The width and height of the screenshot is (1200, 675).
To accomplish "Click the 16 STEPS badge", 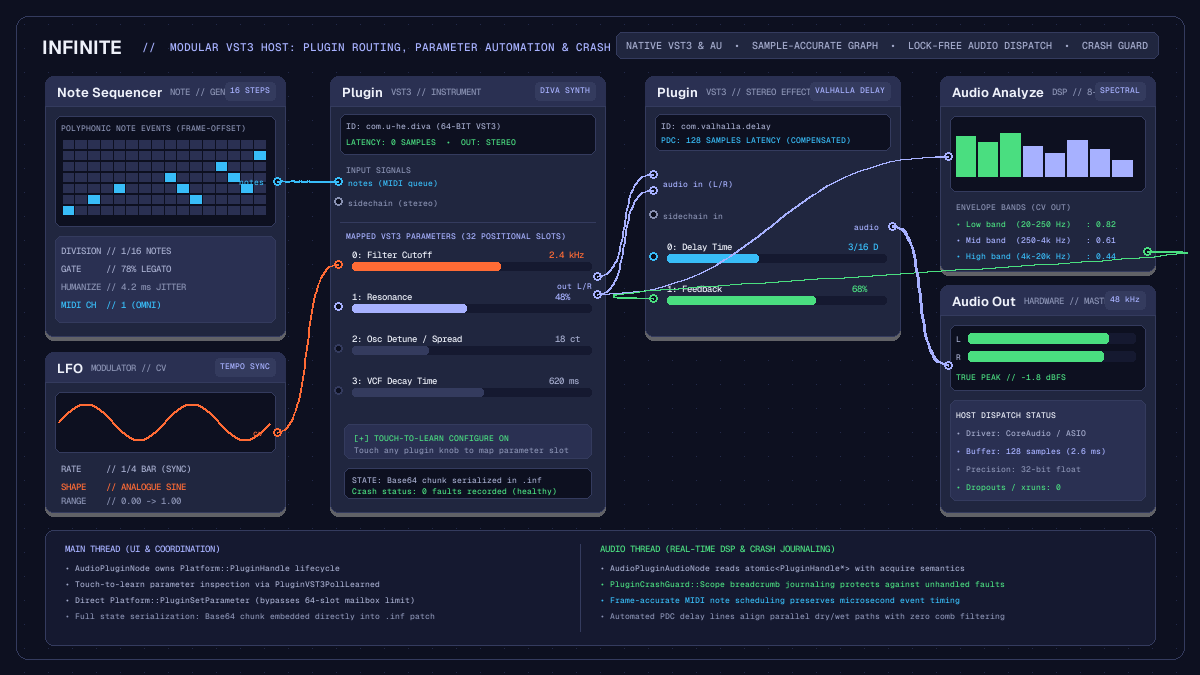I will 249,90.
